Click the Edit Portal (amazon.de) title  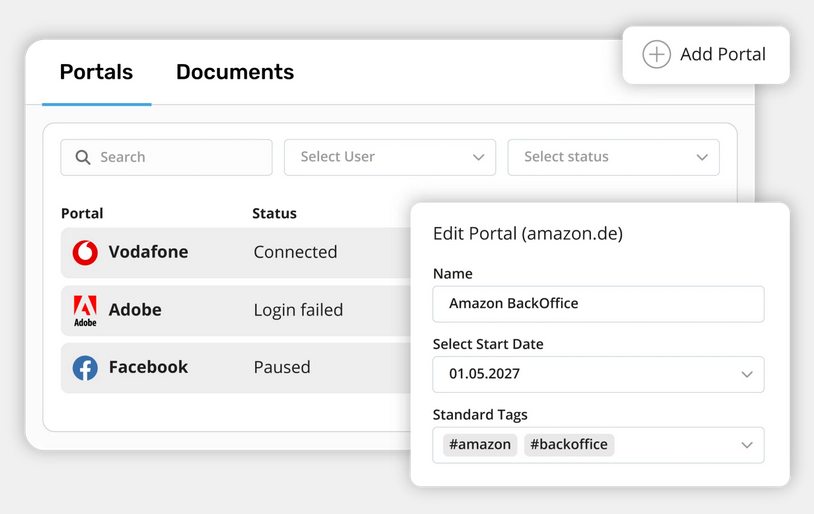click(528, 234)
